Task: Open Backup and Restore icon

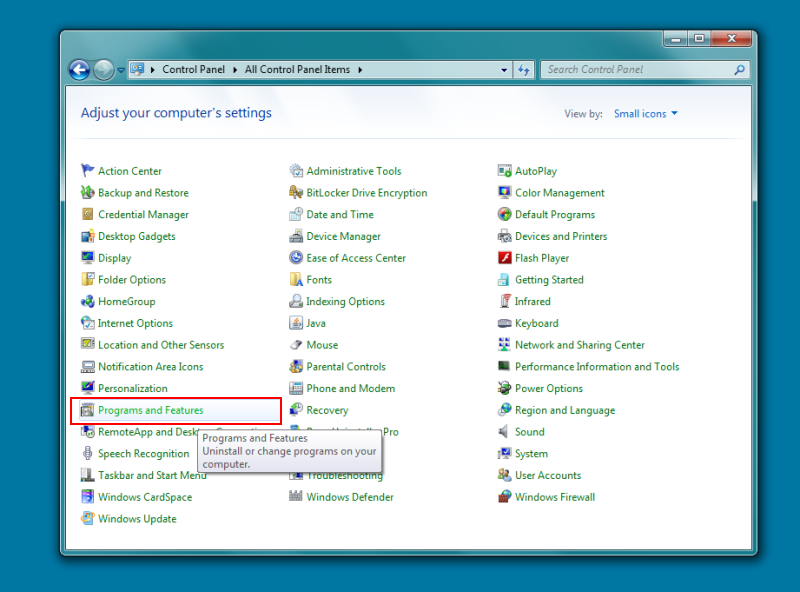Action: click(88, 192)
